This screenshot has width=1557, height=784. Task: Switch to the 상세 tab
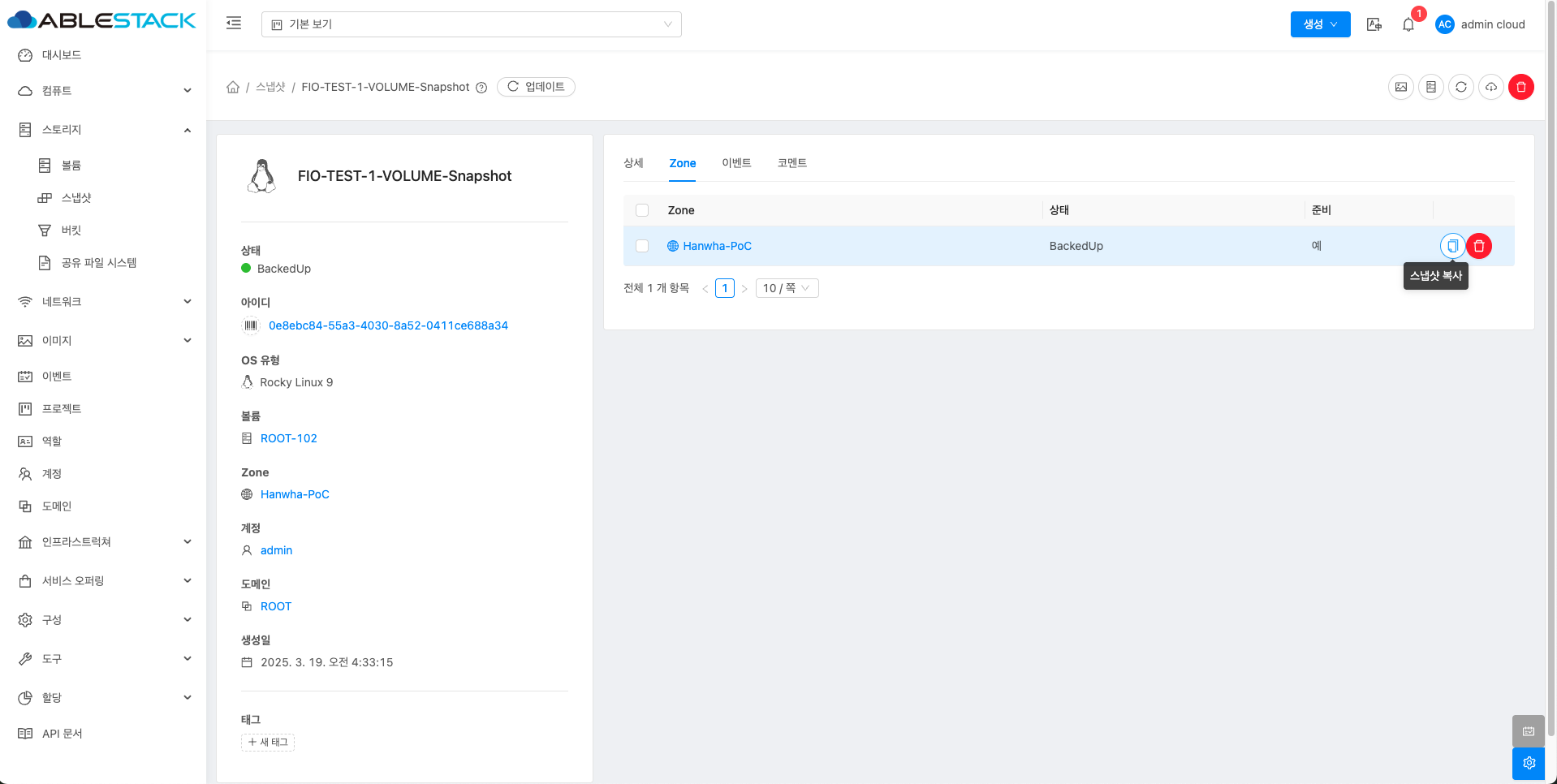(x=633, y=163)
